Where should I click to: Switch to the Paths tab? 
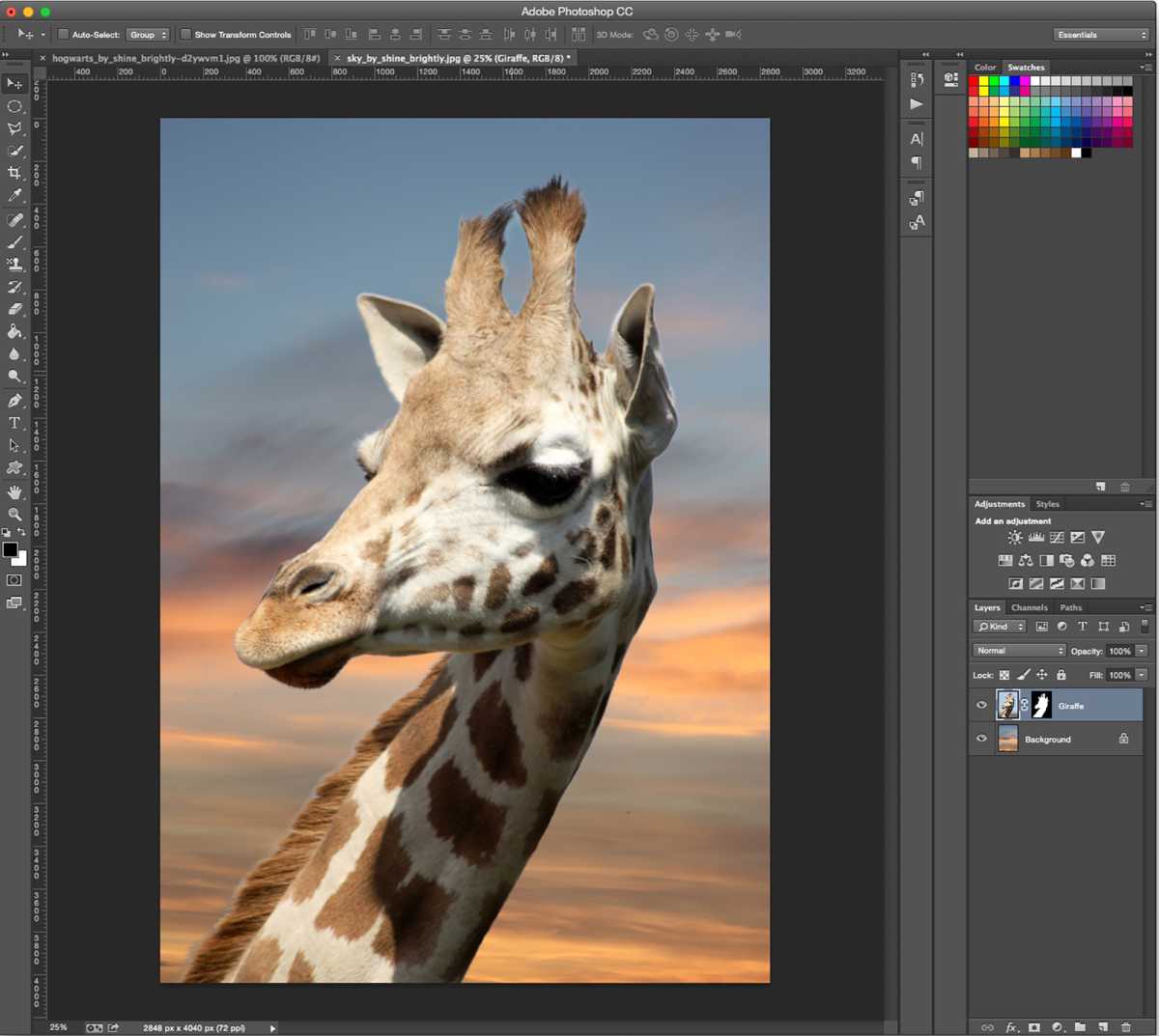click(1070, 607)
